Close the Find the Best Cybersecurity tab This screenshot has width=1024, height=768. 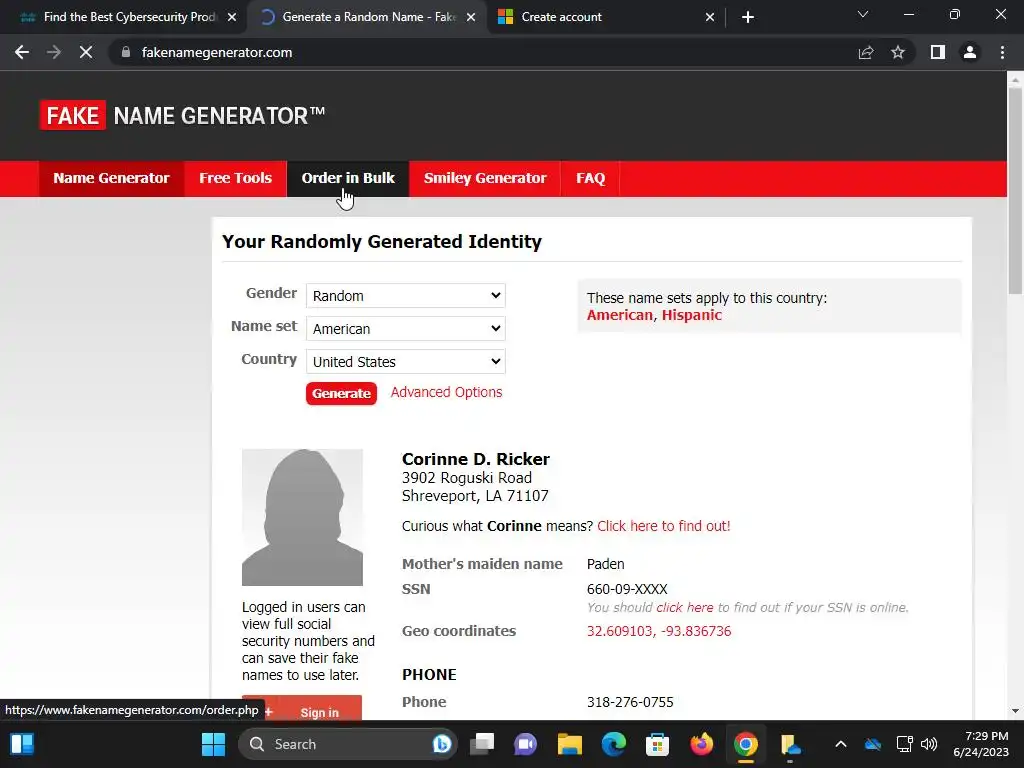232,17
